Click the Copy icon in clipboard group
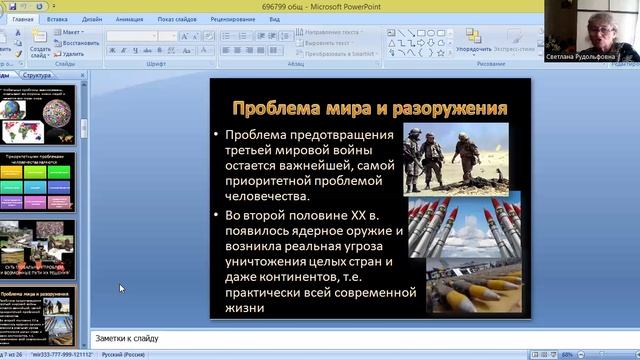The height and width of the screenshot is (360, 640). pyautogui.click(x=18, y=43)
